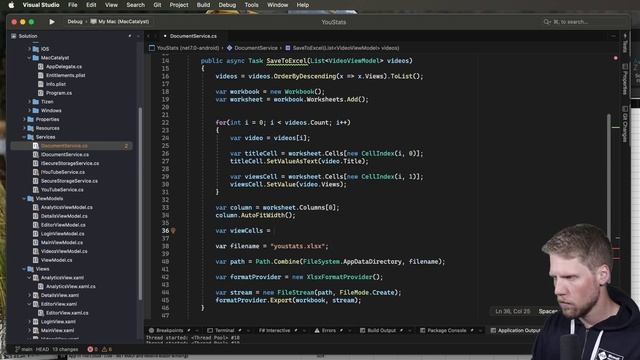Select the Debug configuration dropdown
Image resolution: width=640 pixels, height=360 pixels.
75,22
